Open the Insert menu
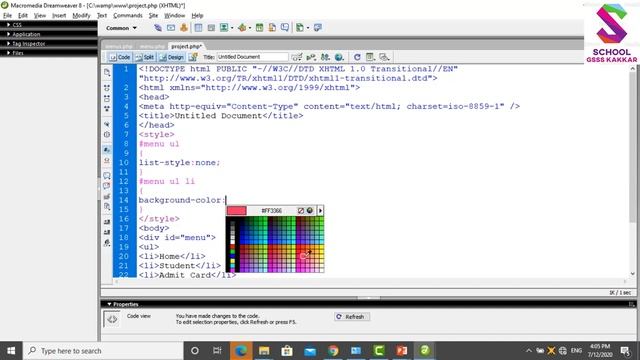Screen dimensions: 640x360 coord(59,16)
